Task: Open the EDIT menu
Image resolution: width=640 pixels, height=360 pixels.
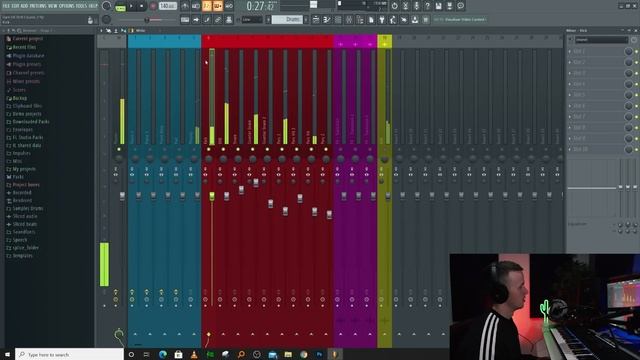Action: [x=16, y=6]
